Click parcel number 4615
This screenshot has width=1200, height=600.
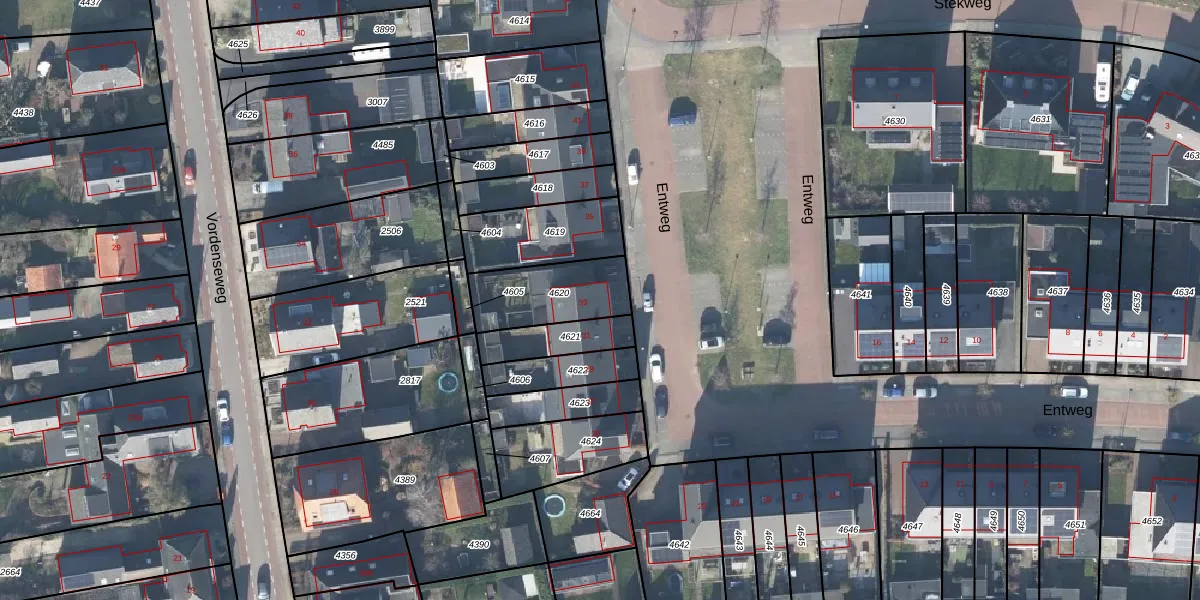[x=525, y=79]
